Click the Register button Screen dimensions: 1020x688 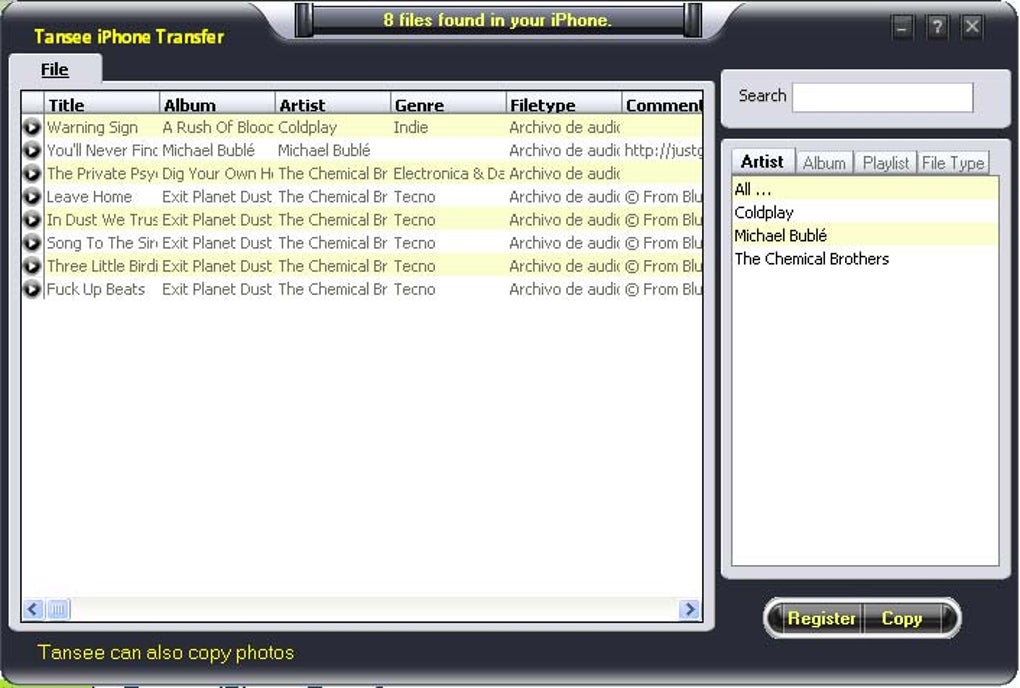click(821, 618)
